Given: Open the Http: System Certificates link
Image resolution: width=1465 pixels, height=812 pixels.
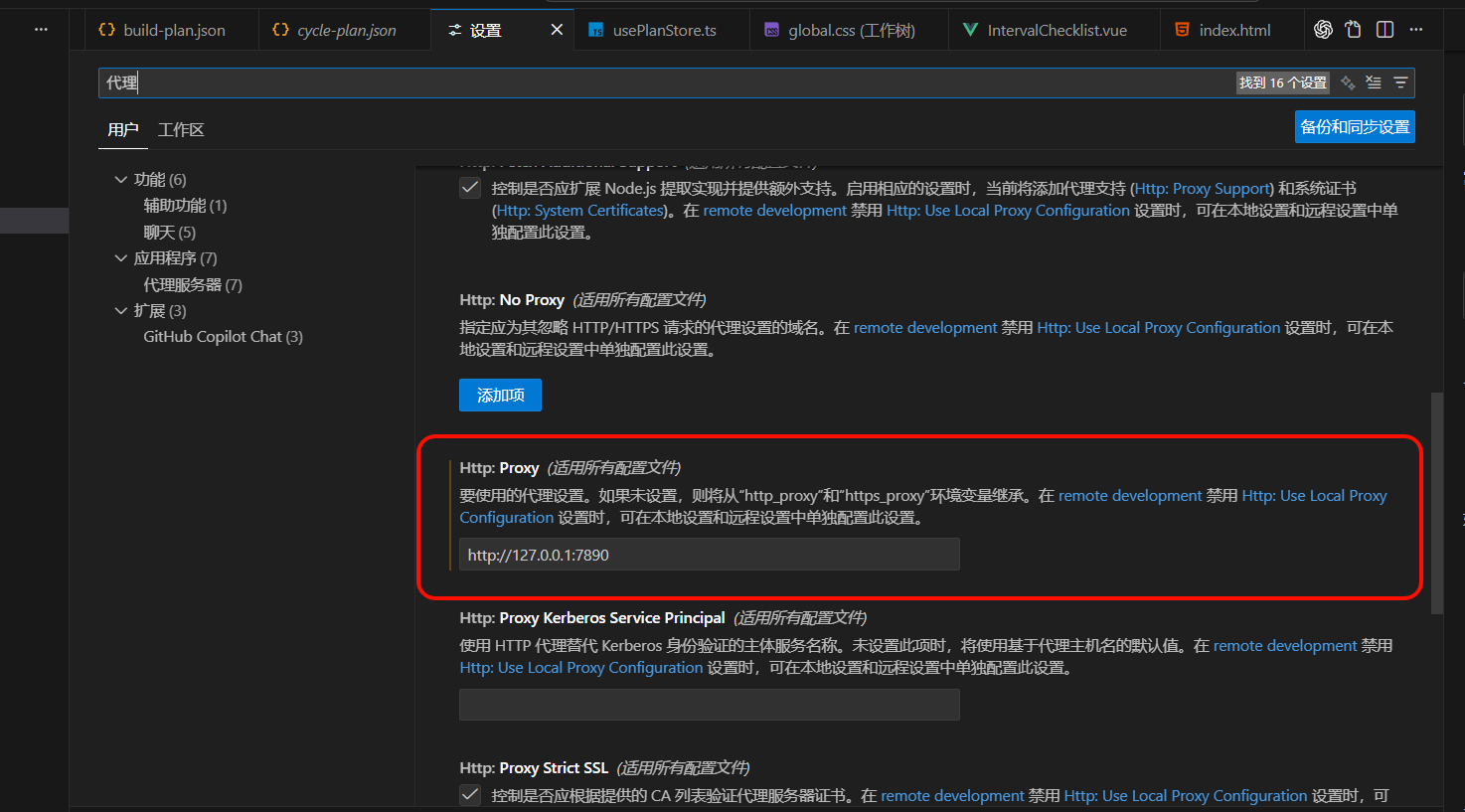Looking at the screenshot, I should [579, 211].
